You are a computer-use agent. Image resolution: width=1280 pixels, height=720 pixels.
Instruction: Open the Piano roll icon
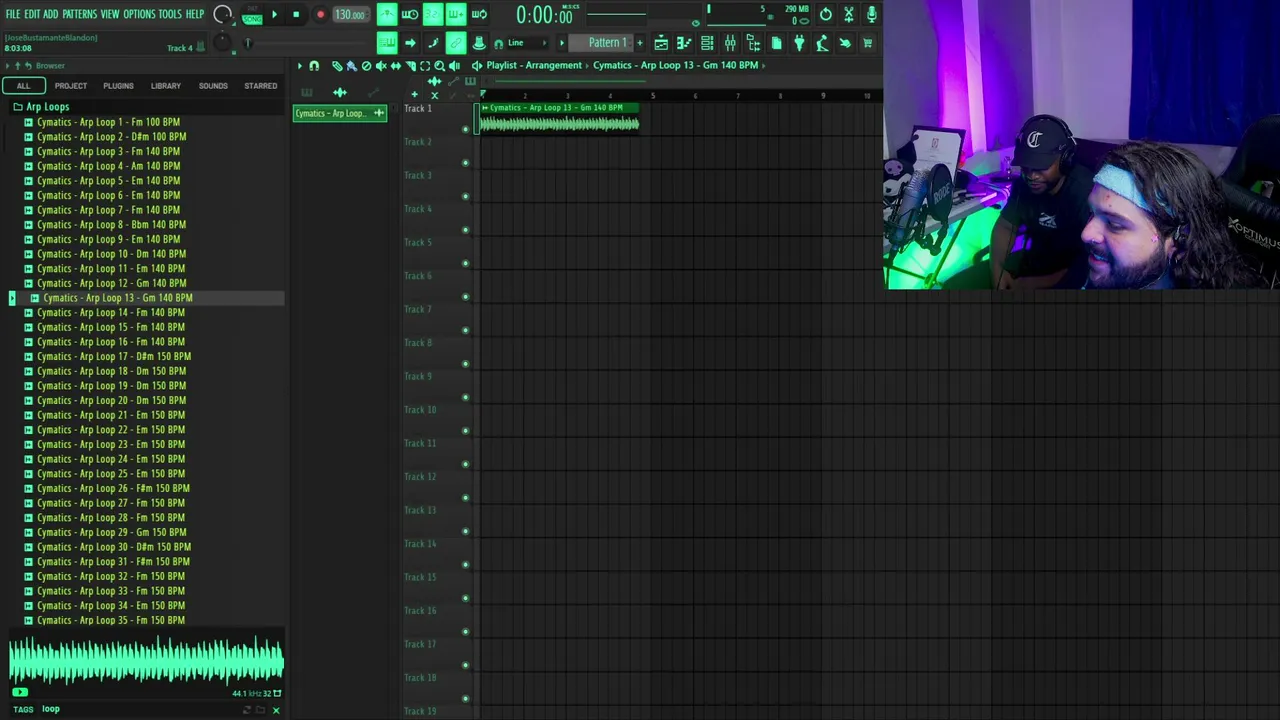tap(684, 43)
